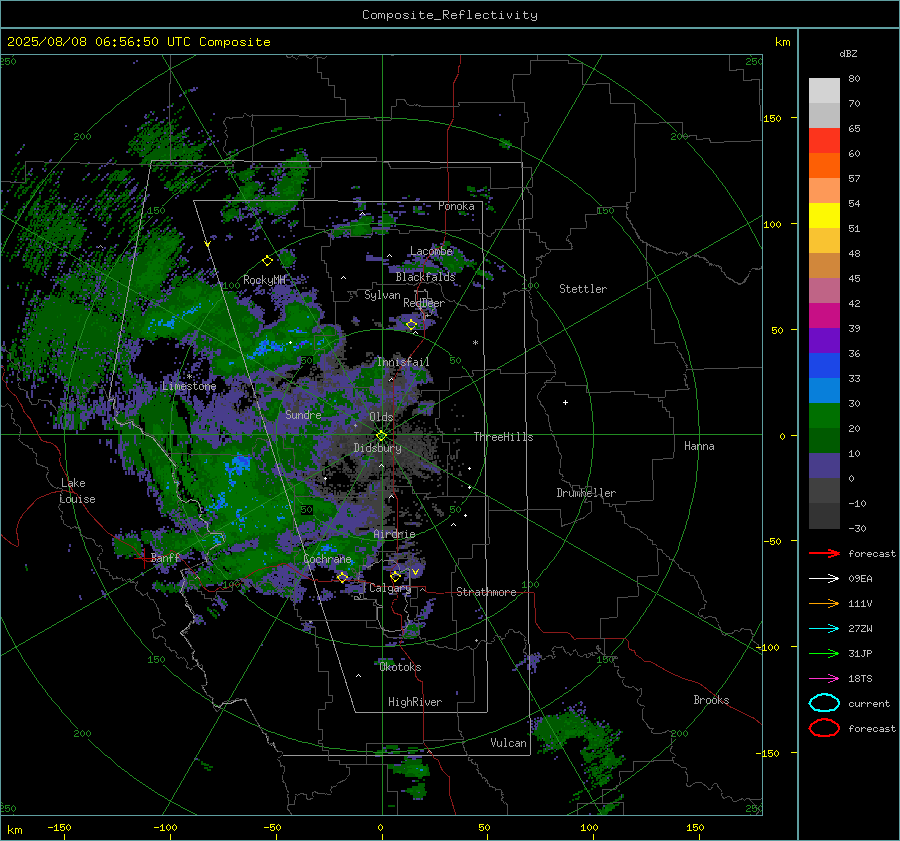Click the Sundre map label

pos(303,414)
